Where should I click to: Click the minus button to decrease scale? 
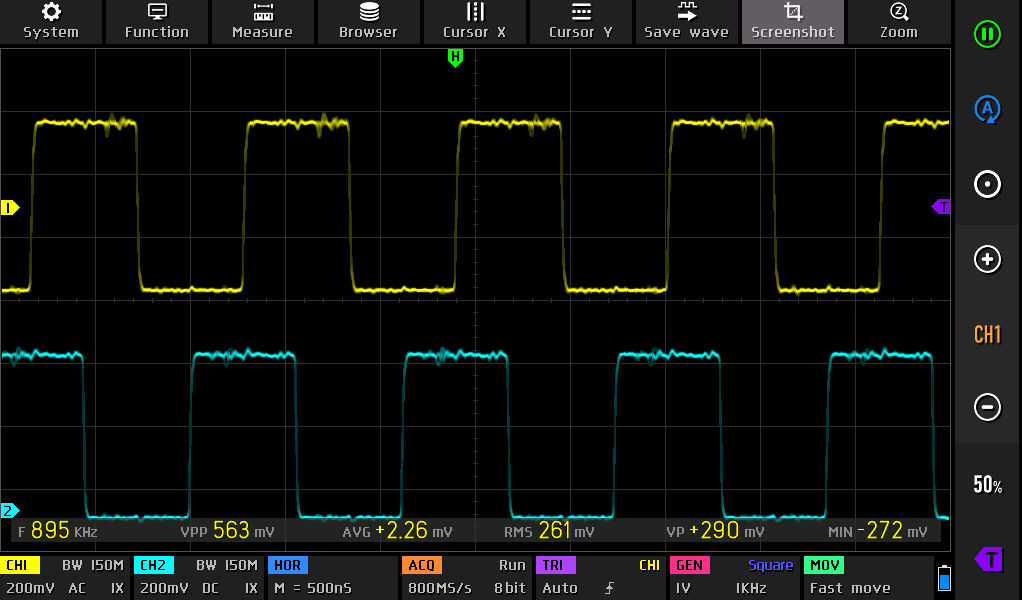tap(987, 407)
